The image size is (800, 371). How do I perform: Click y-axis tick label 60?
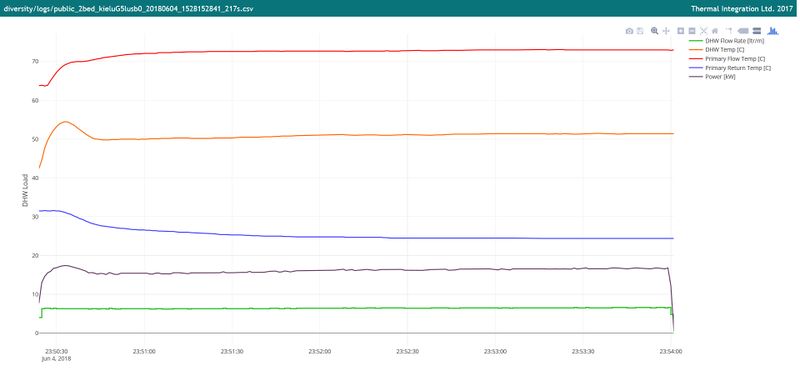36,100
